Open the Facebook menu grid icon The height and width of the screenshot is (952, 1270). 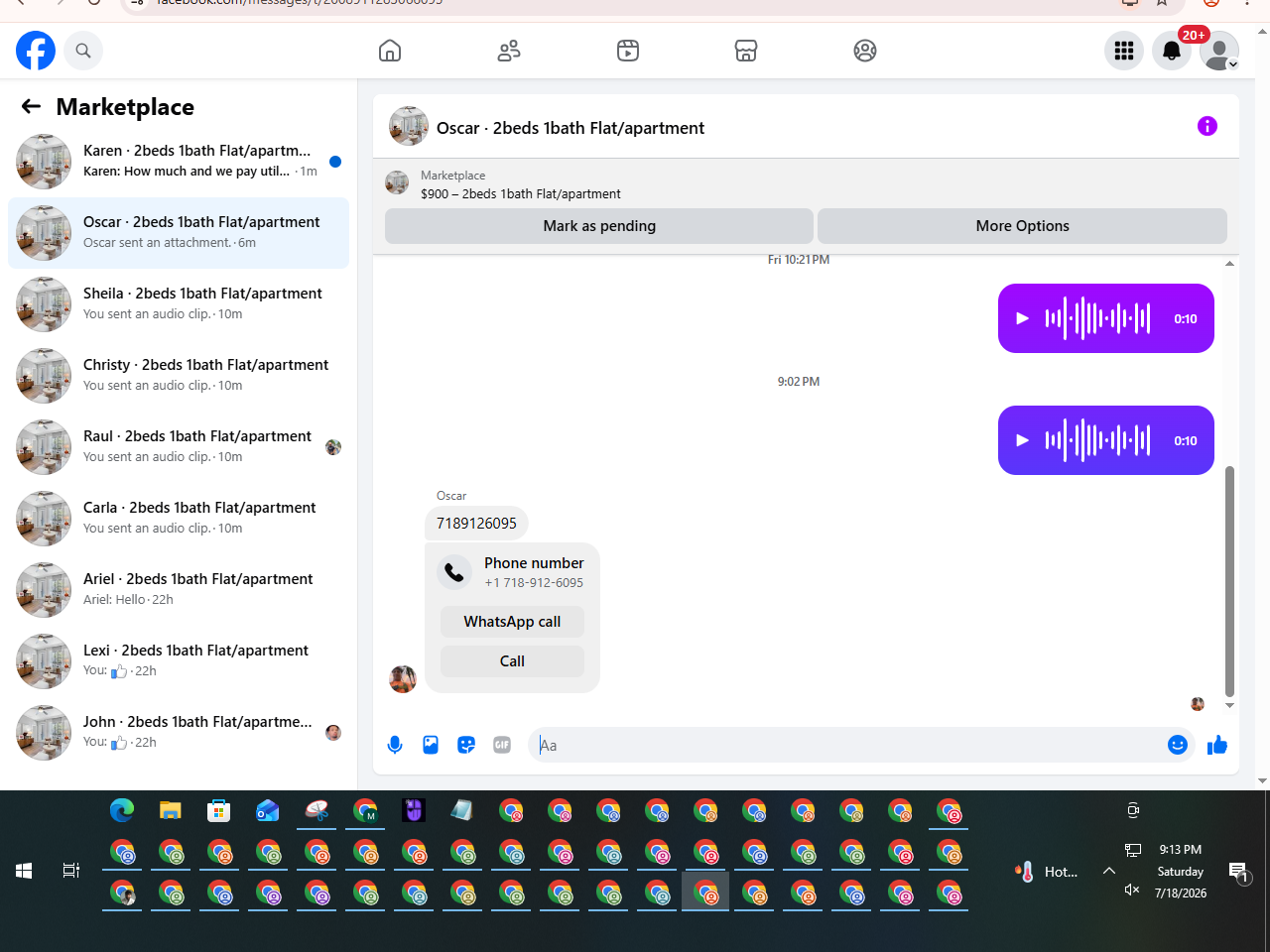(1124, 51)
